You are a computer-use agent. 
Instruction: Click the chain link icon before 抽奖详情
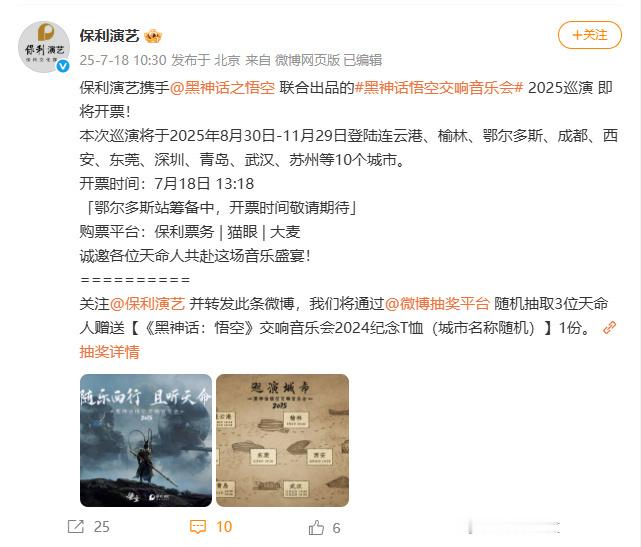click(610, 328)
